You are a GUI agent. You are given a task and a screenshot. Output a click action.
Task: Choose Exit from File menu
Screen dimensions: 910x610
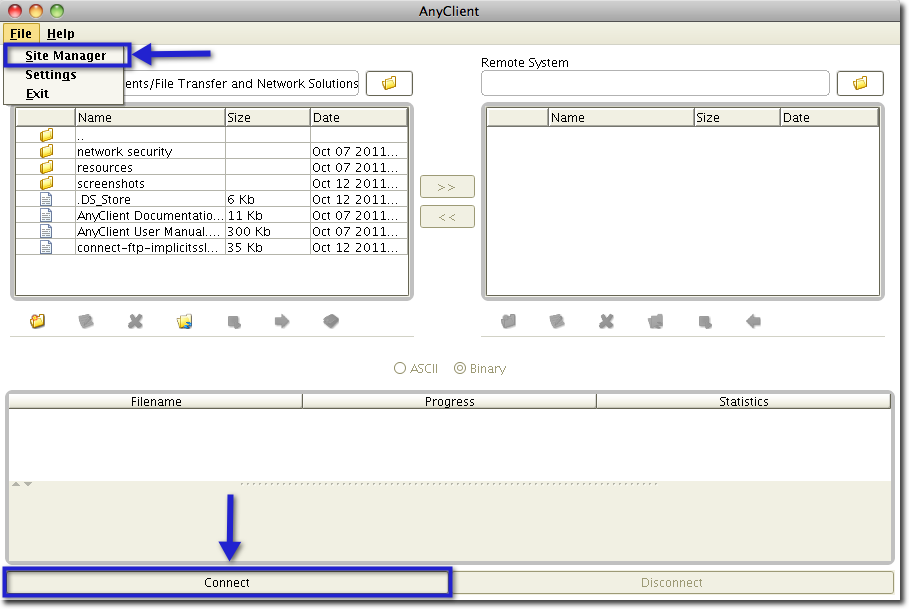point(37,94)
